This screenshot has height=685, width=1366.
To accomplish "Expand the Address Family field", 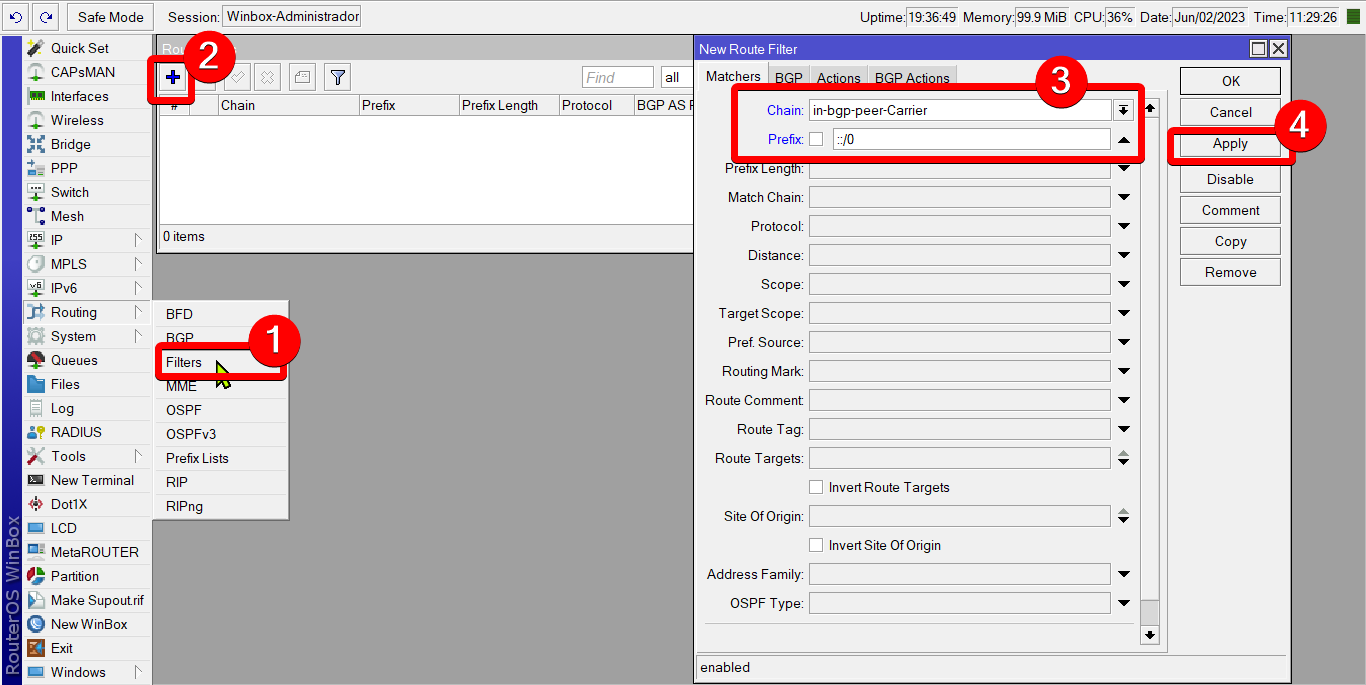I will point(1124,575).
